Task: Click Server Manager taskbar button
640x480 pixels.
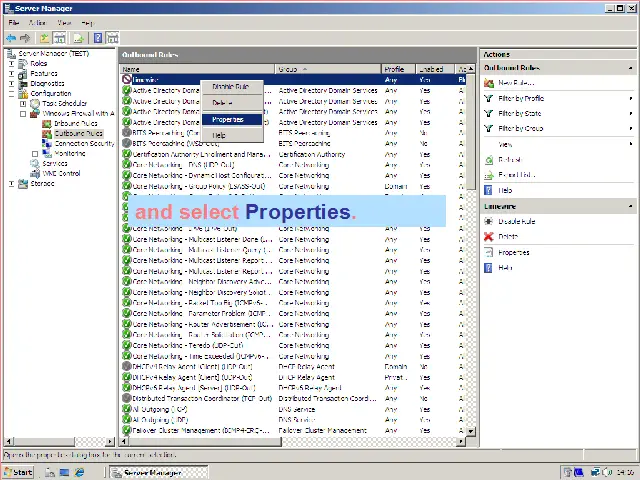Action: 159,472
